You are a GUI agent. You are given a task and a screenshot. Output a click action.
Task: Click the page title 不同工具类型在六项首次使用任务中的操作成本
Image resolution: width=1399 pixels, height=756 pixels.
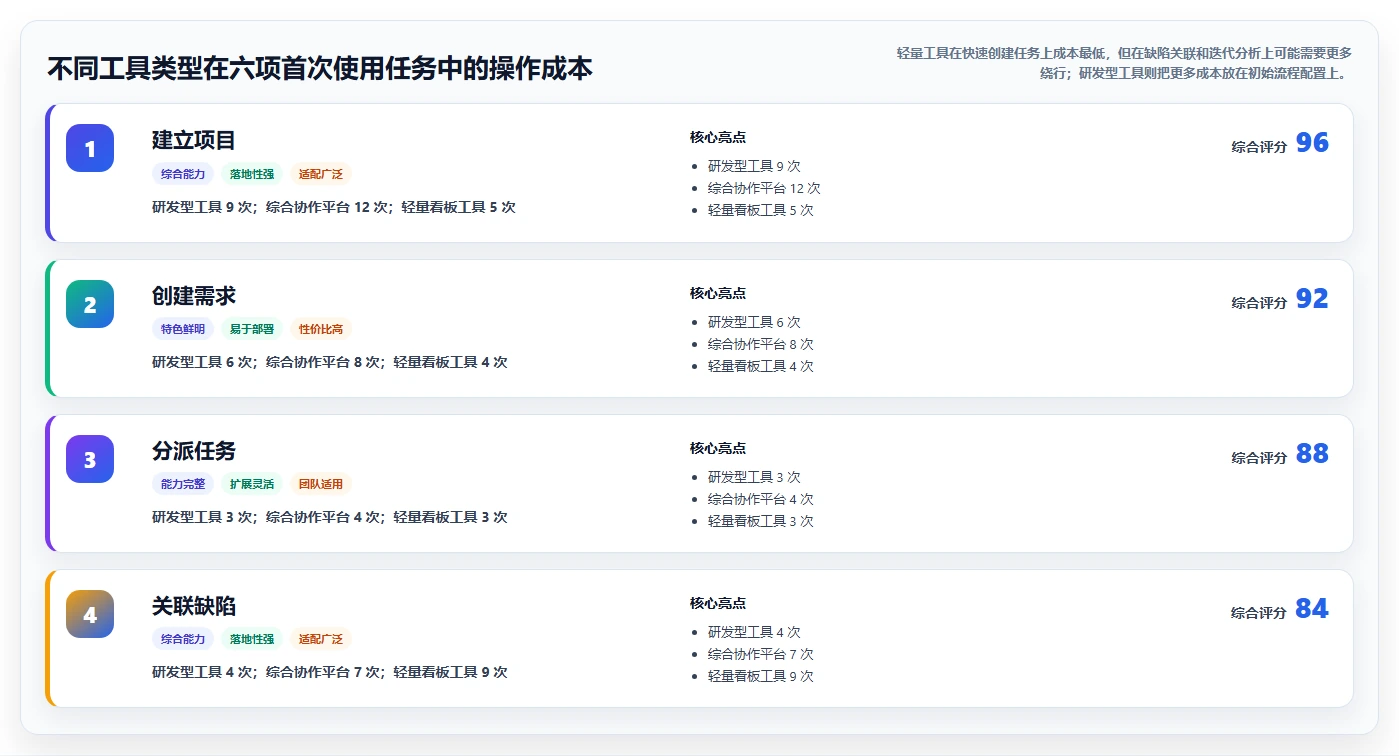tap(320, 68)
